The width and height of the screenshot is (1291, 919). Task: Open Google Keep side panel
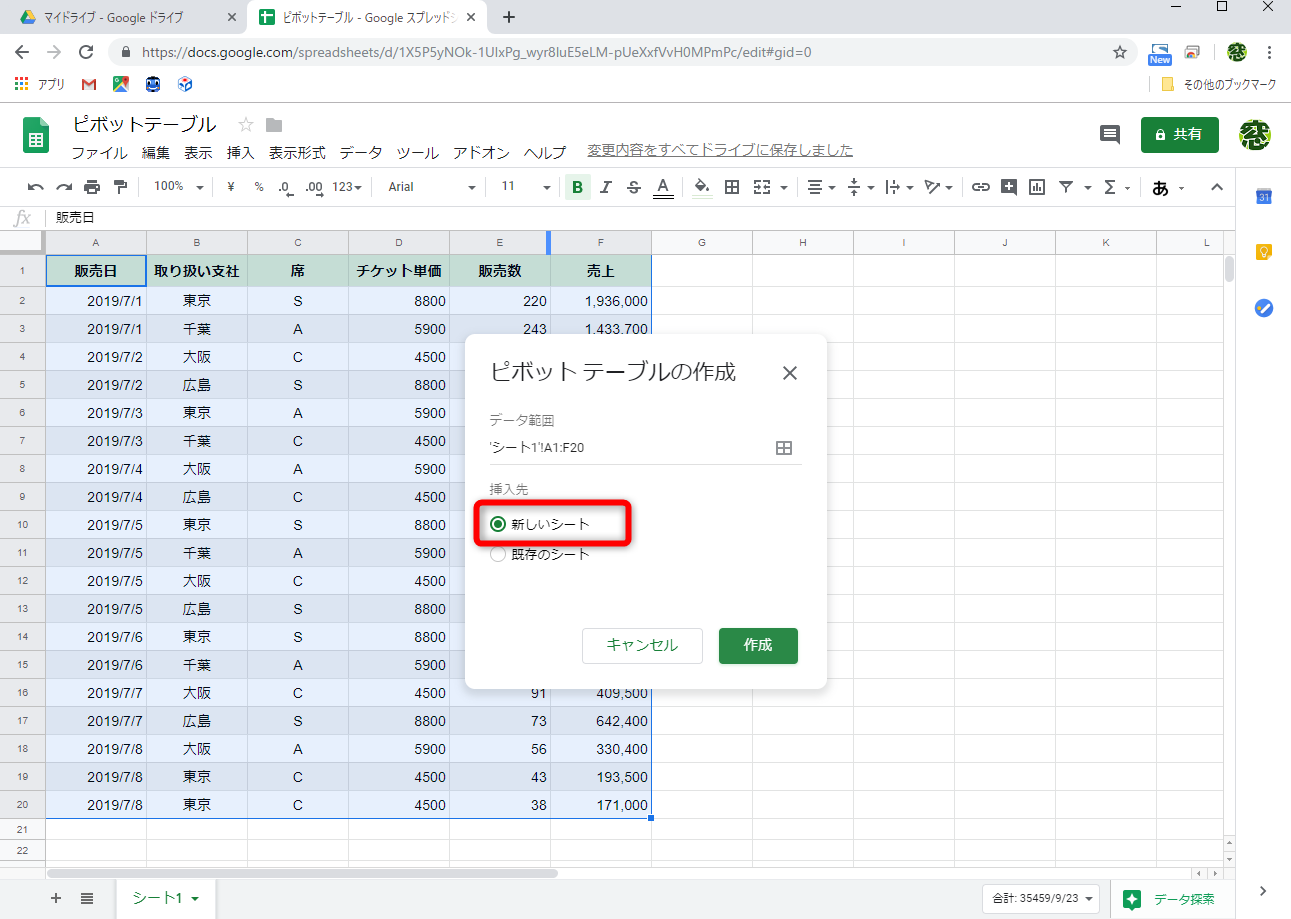click(1264, 253)
